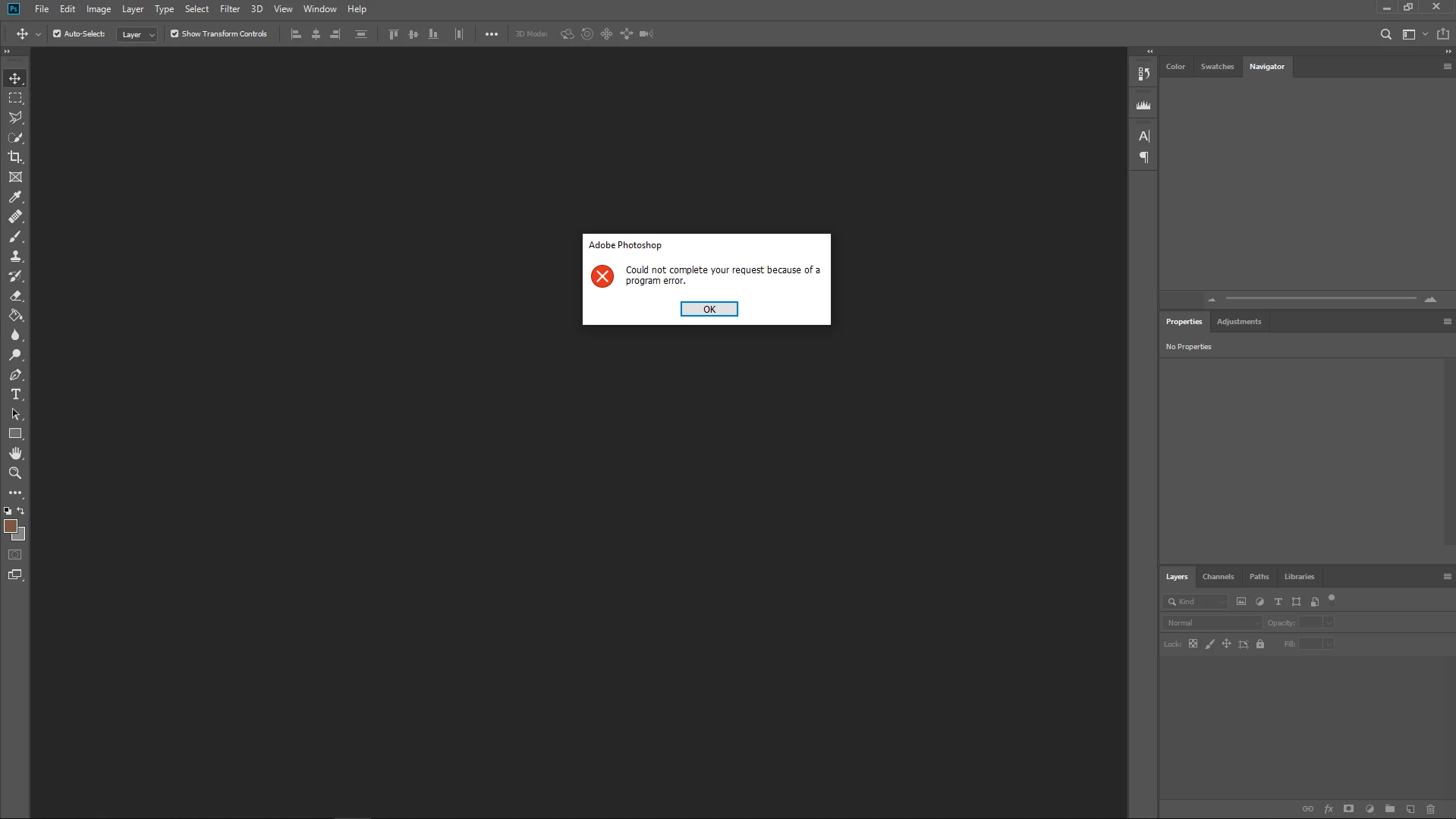1456x819 pixels.
Task: Open the Move tool preset picker arrow
Action: pyautogui.click(x=38, y=34)
